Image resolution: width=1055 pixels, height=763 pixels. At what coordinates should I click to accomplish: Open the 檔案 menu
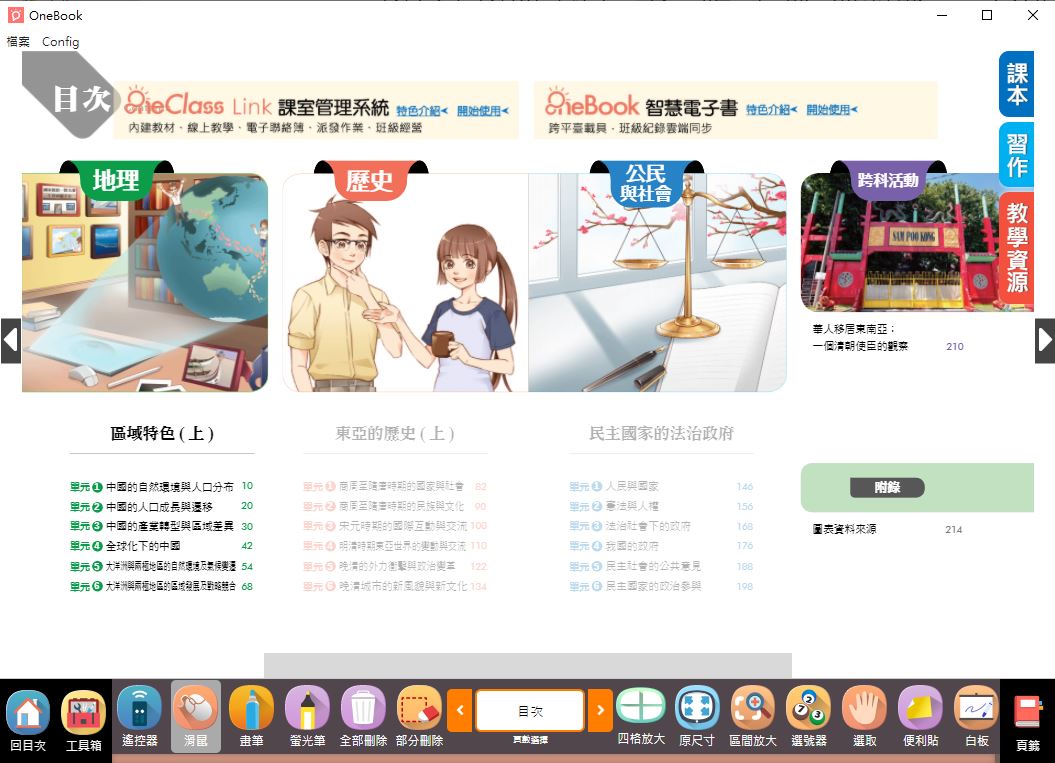click(x=18, y=42)
